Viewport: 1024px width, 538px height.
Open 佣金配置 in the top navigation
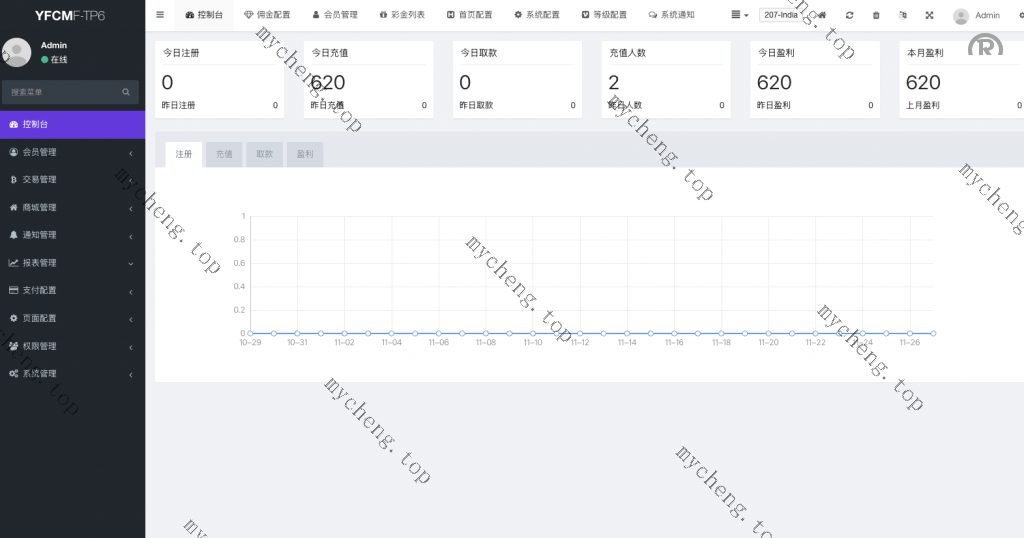(267, 16)
